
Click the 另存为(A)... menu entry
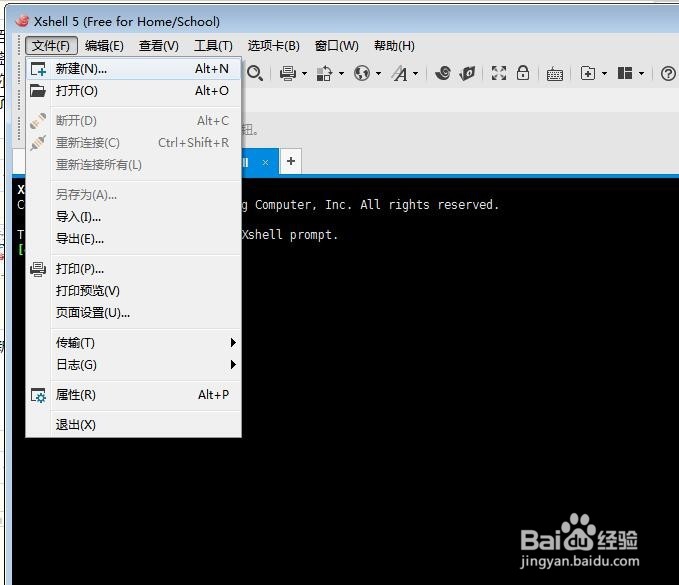tap(133, 195)
